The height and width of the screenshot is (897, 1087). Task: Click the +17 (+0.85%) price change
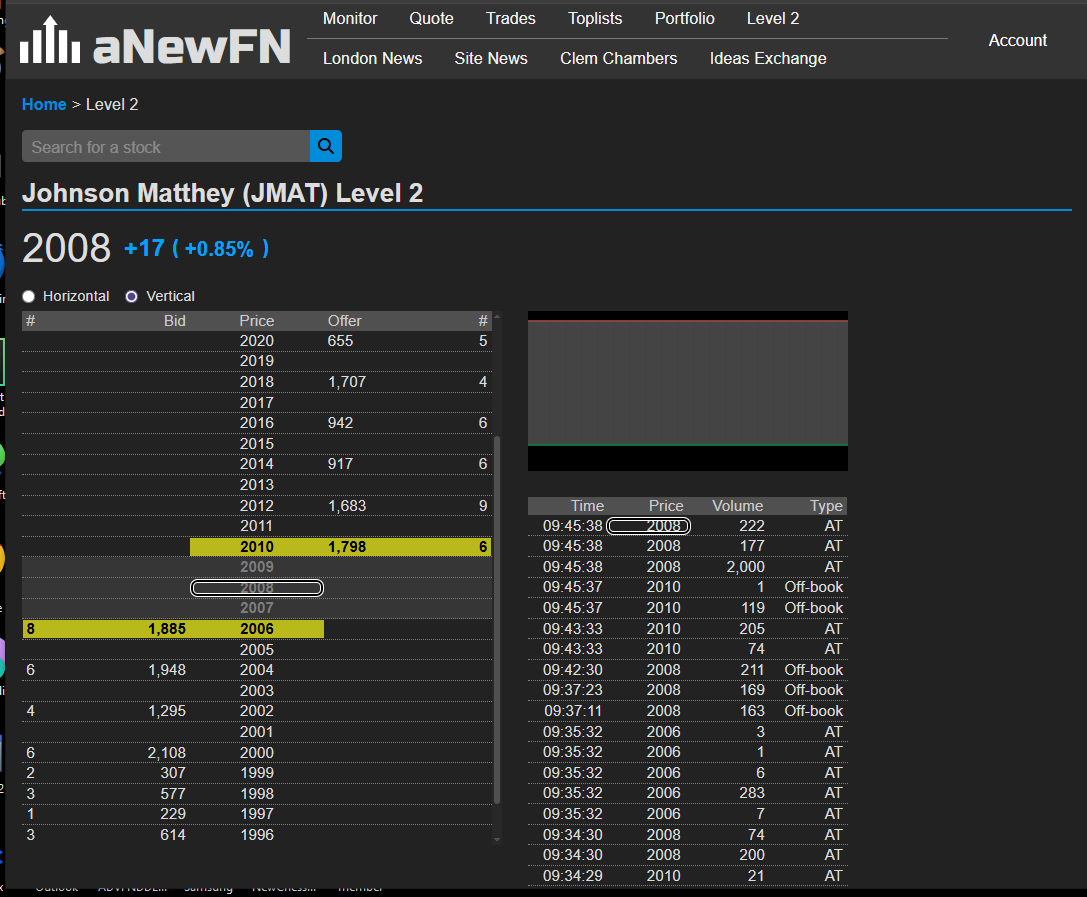196,248
